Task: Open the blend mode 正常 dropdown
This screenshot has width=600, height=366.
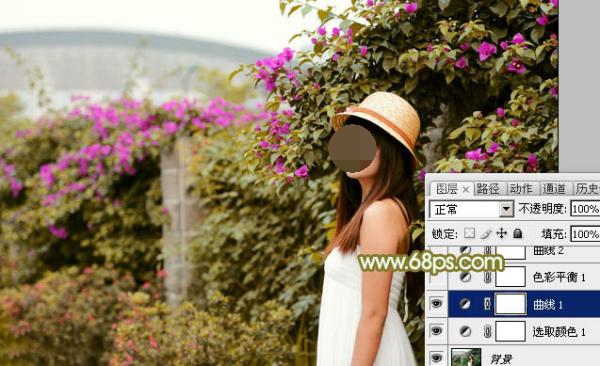Action: click(471, 209)
